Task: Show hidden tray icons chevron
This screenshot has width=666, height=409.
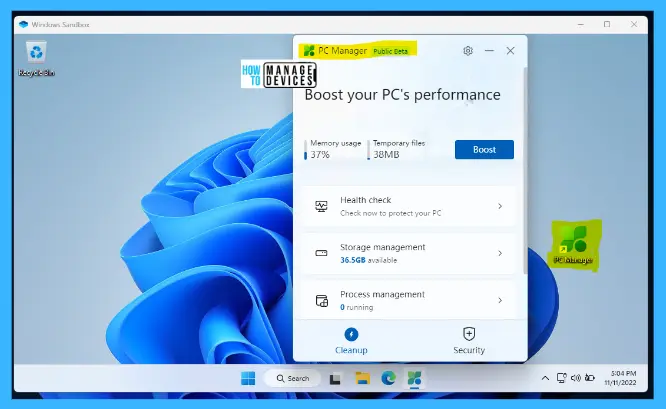Action: point(545,378)
